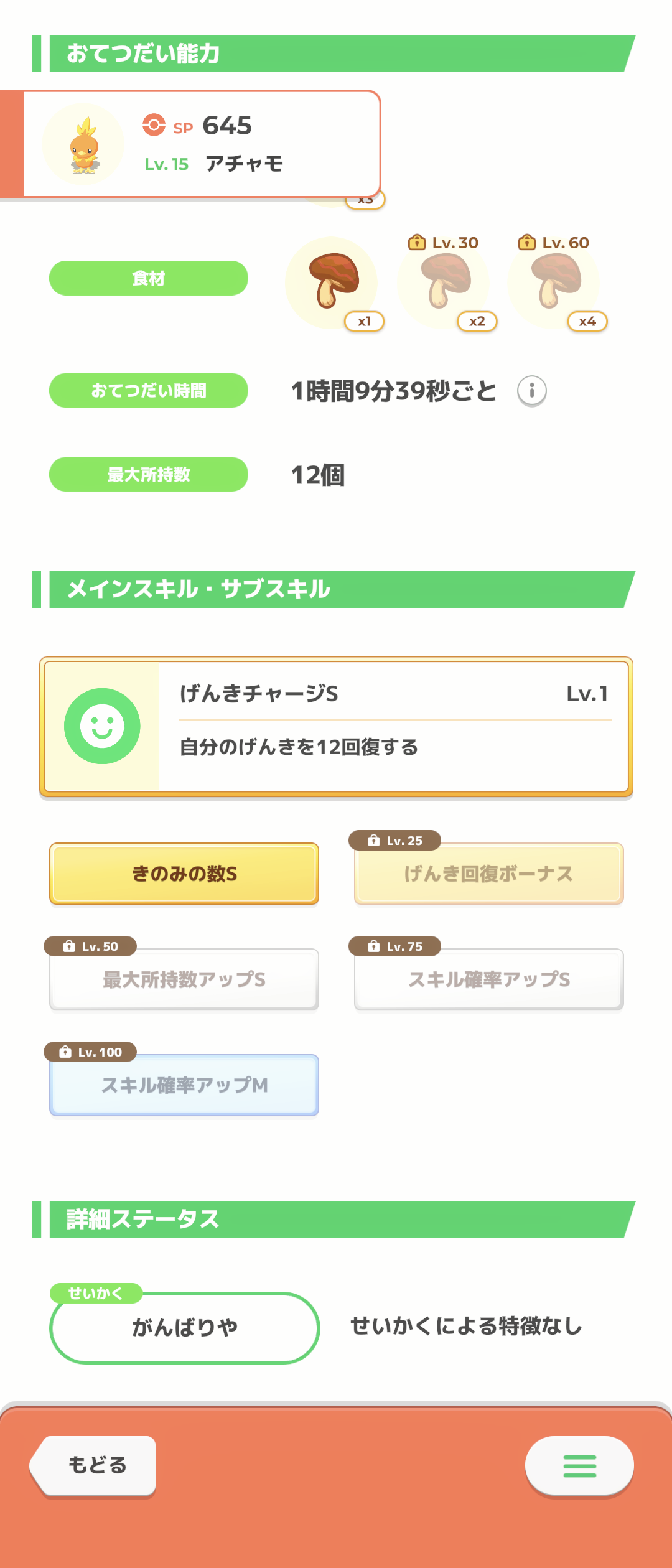Viewport: 672px width, 1568px height.
Task: Tap the Lv. 30 locked mushroom ingredient
Action: pos(443,283)
